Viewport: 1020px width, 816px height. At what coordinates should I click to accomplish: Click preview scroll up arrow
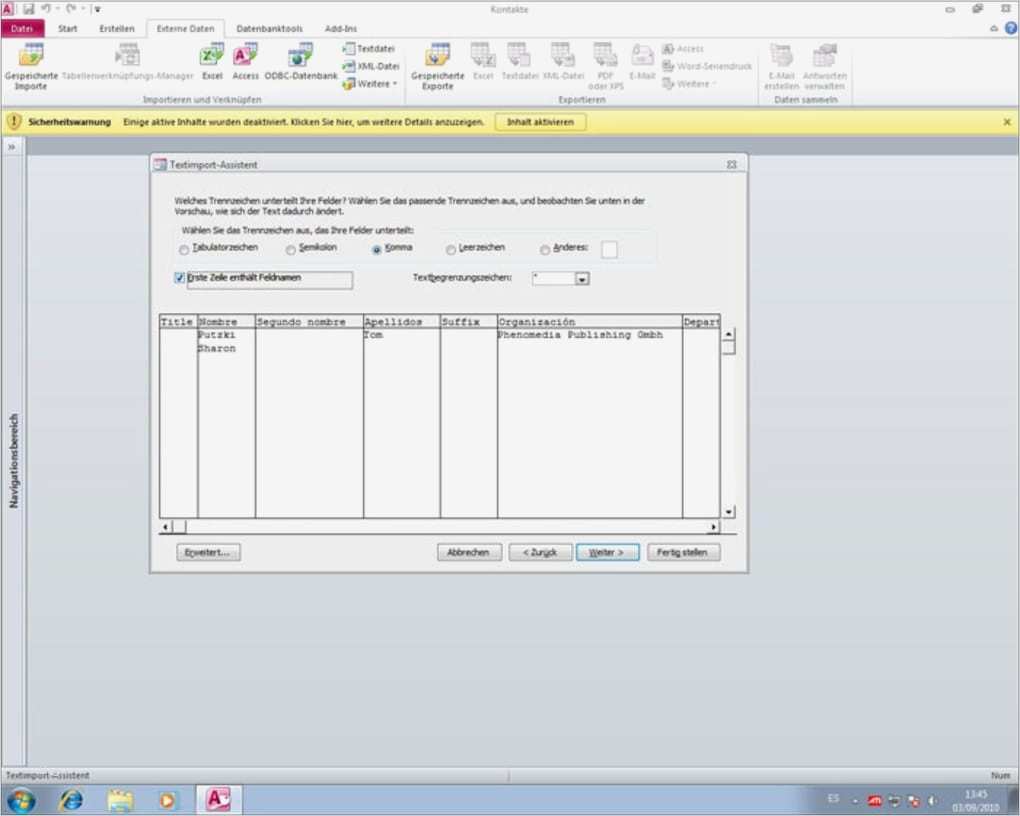(x=729, y=334)
